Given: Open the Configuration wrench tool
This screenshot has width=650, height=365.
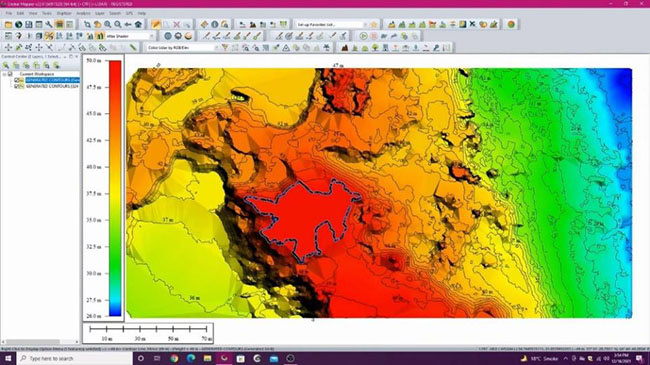Looking at the screenshot, I should click(49, 24).
